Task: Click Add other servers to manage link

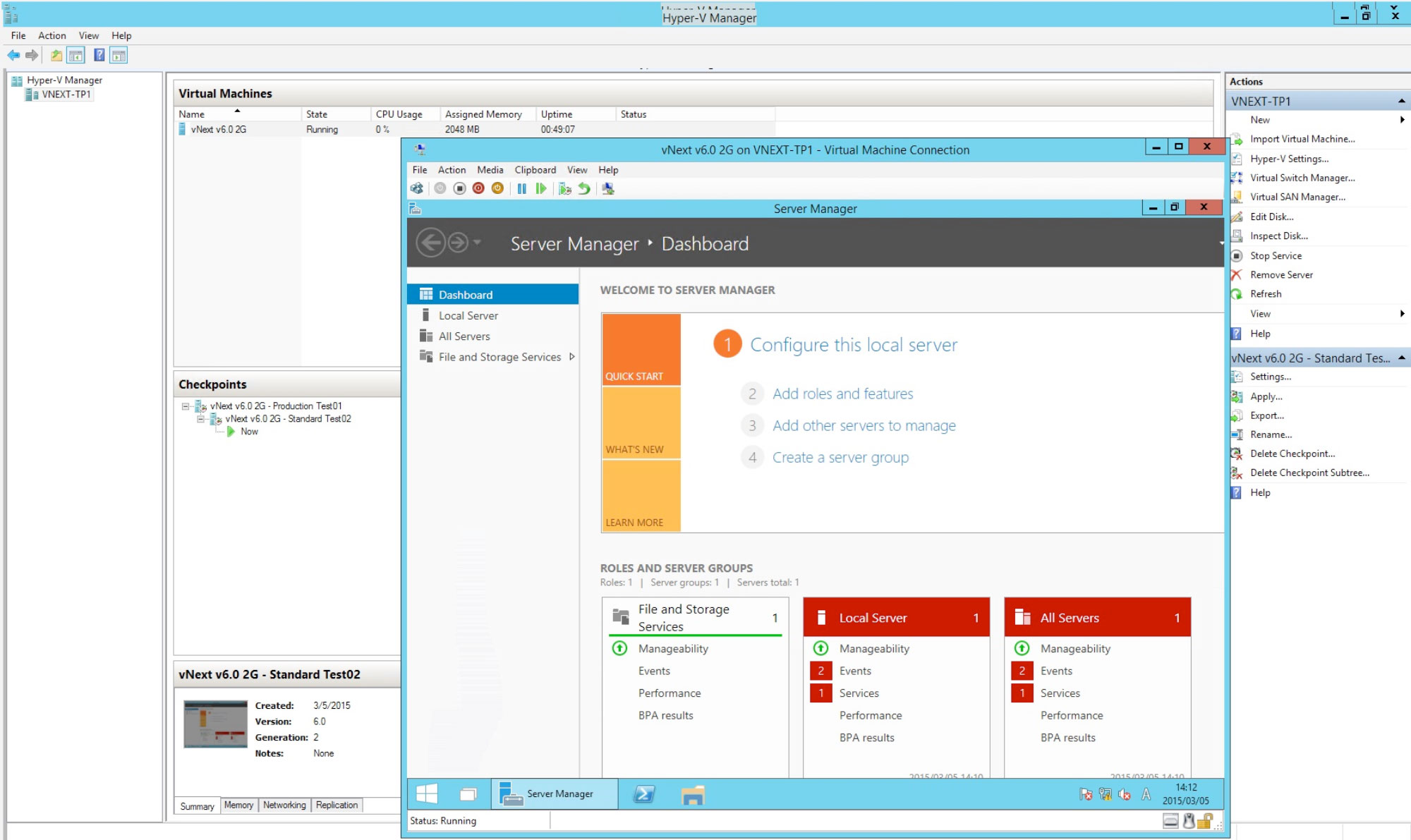Action: click(x=864, y=425)
